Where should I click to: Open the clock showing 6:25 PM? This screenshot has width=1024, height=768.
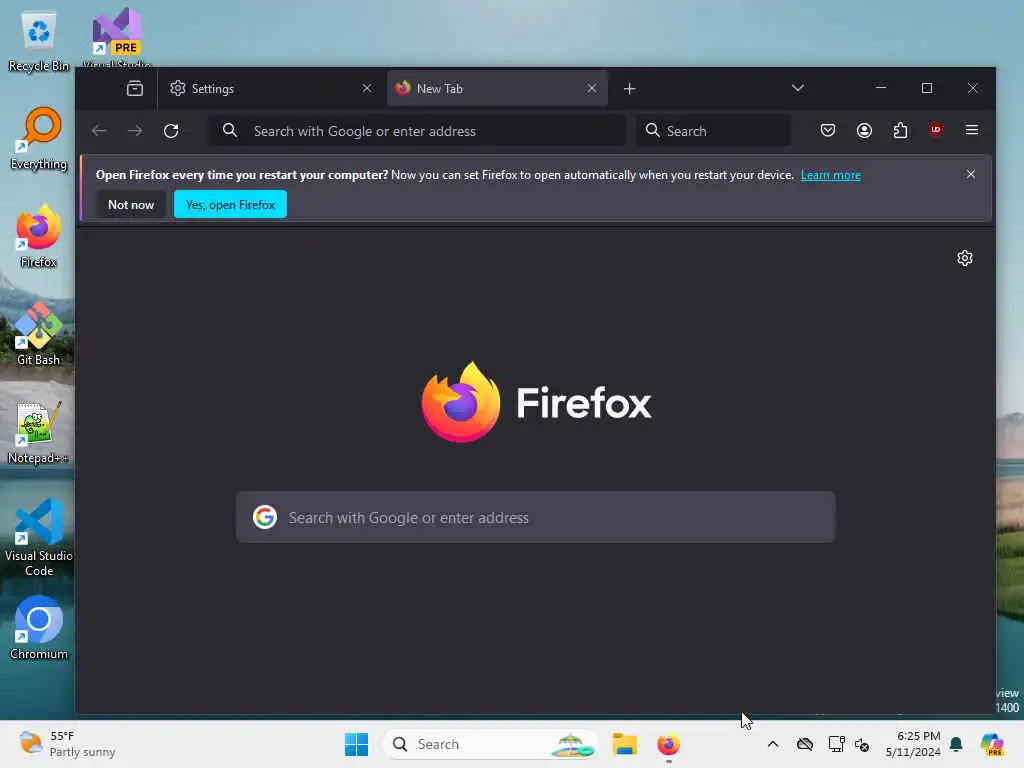click(913, 744)
